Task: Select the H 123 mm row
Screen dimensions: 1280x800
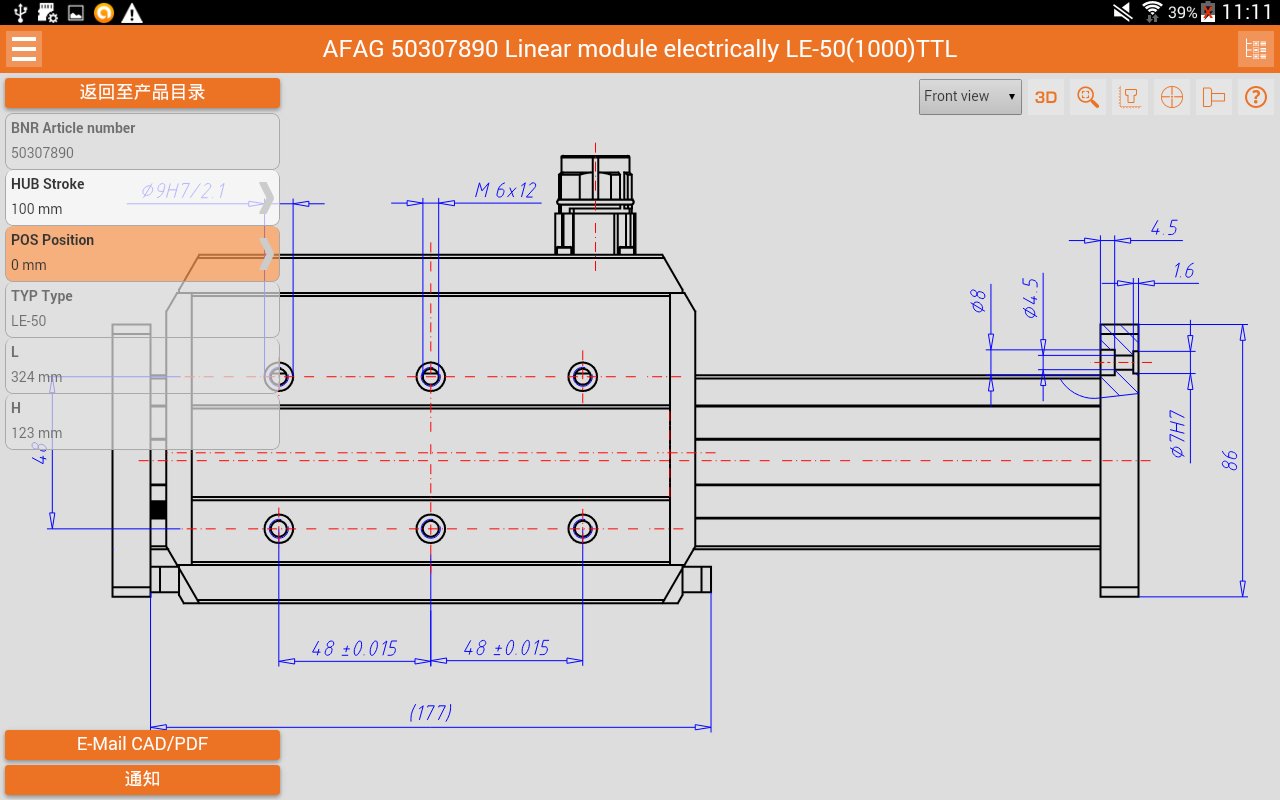Action: pyautogui.click(x=142, y=421)
